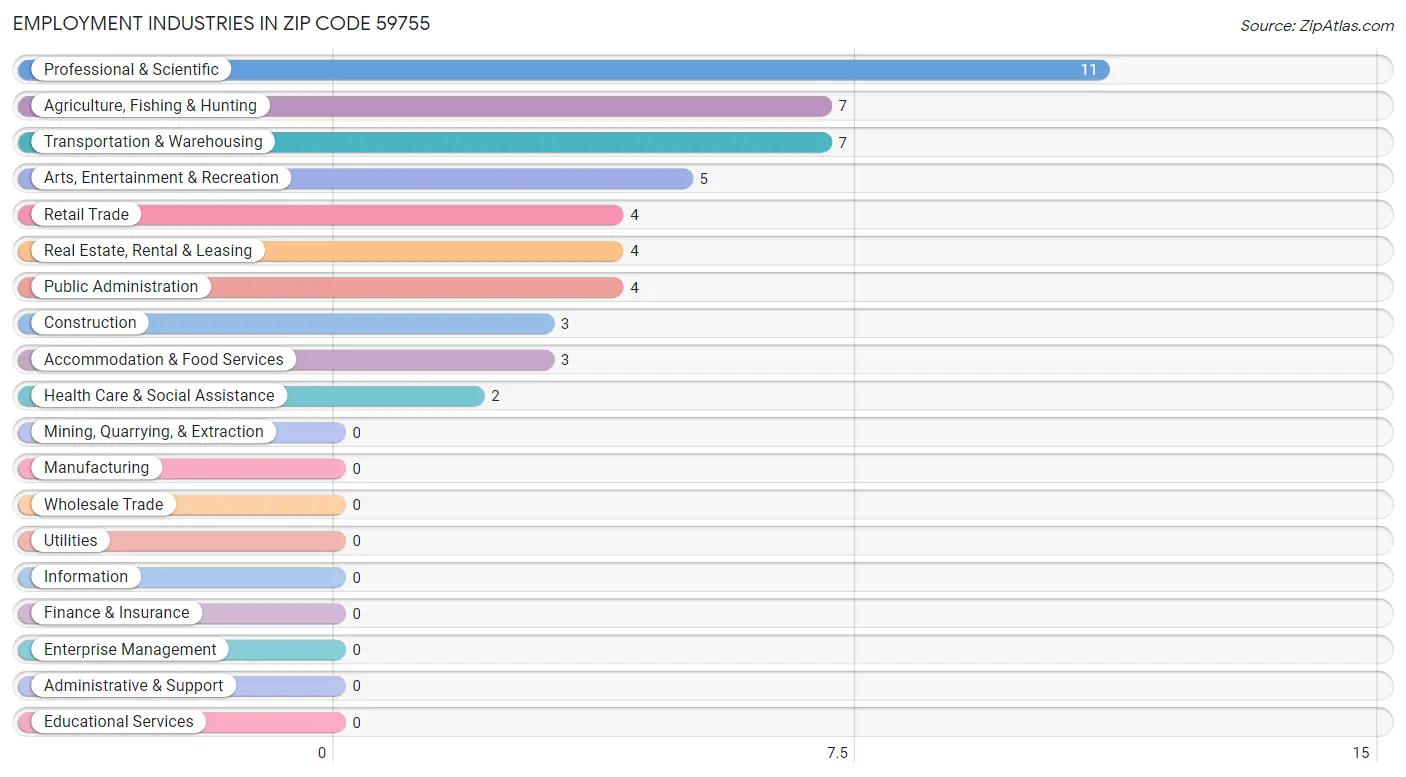Select the Finance & Insurance label

point(116,613)
